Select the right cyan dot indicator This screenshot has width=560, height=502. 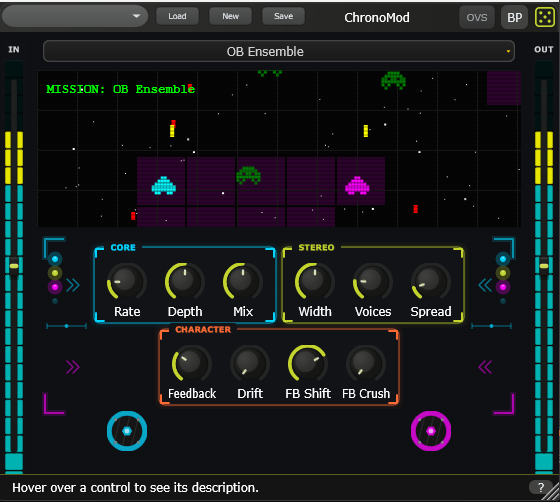(x=503, y=259)
